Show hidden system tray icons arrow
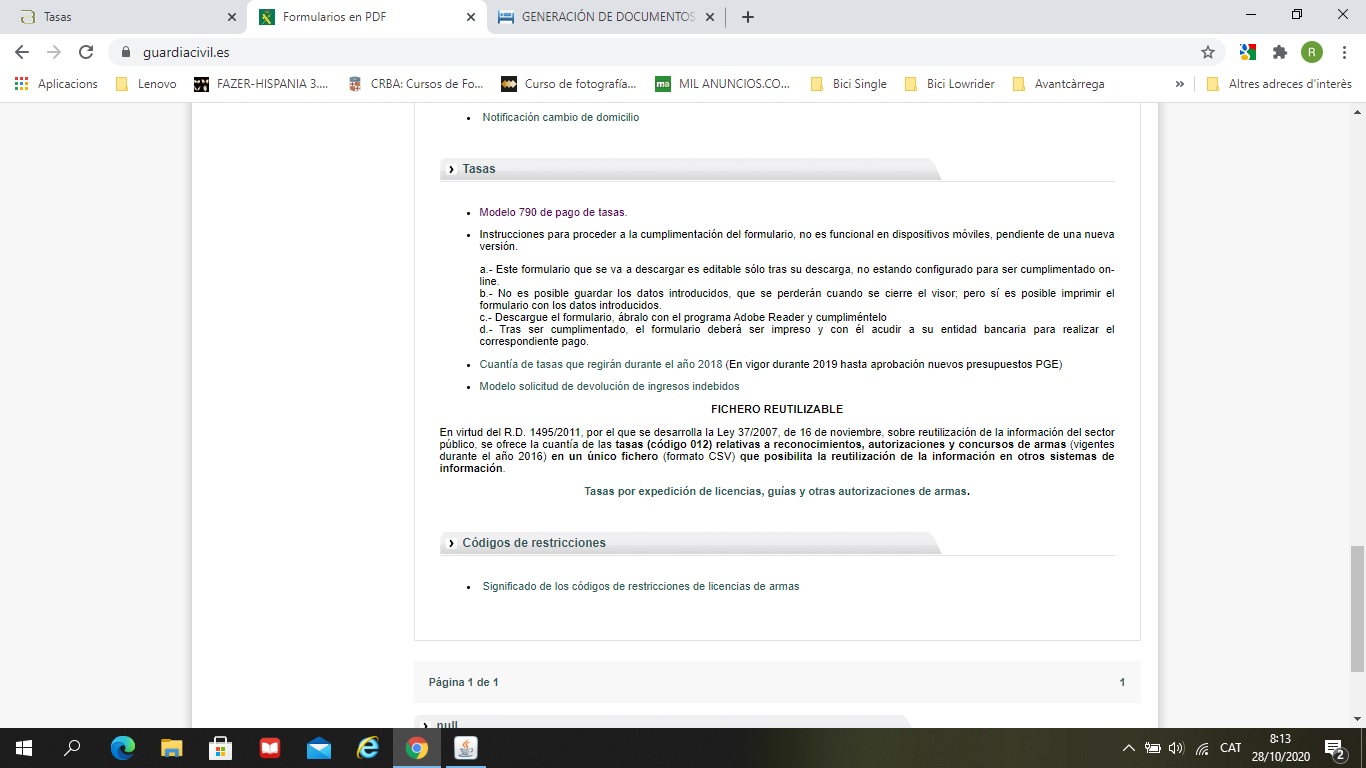1366x768 pixels. [x=1129, y=748]
